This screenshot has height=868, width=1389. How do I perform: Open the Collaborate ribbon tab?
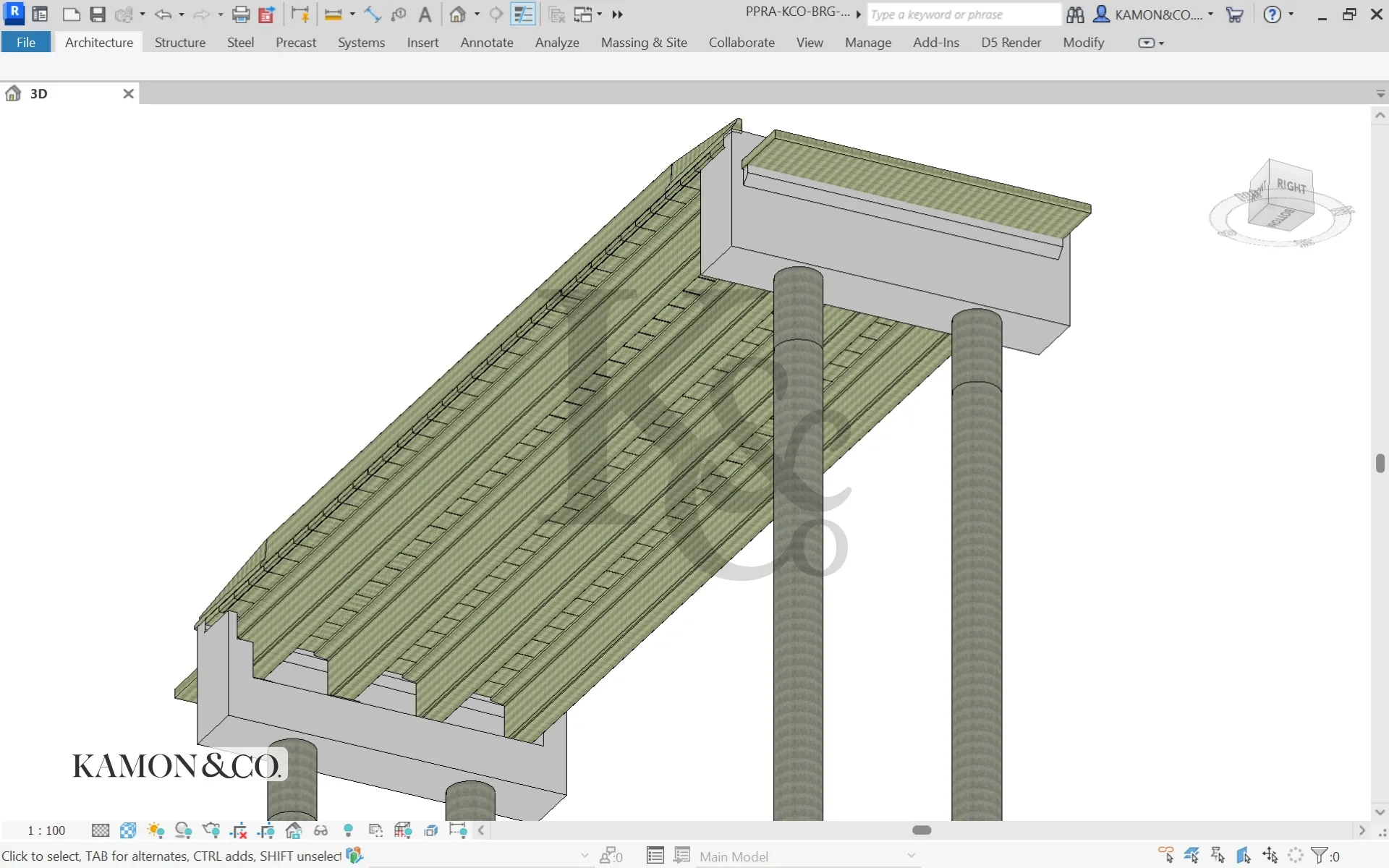coord(742,42)
